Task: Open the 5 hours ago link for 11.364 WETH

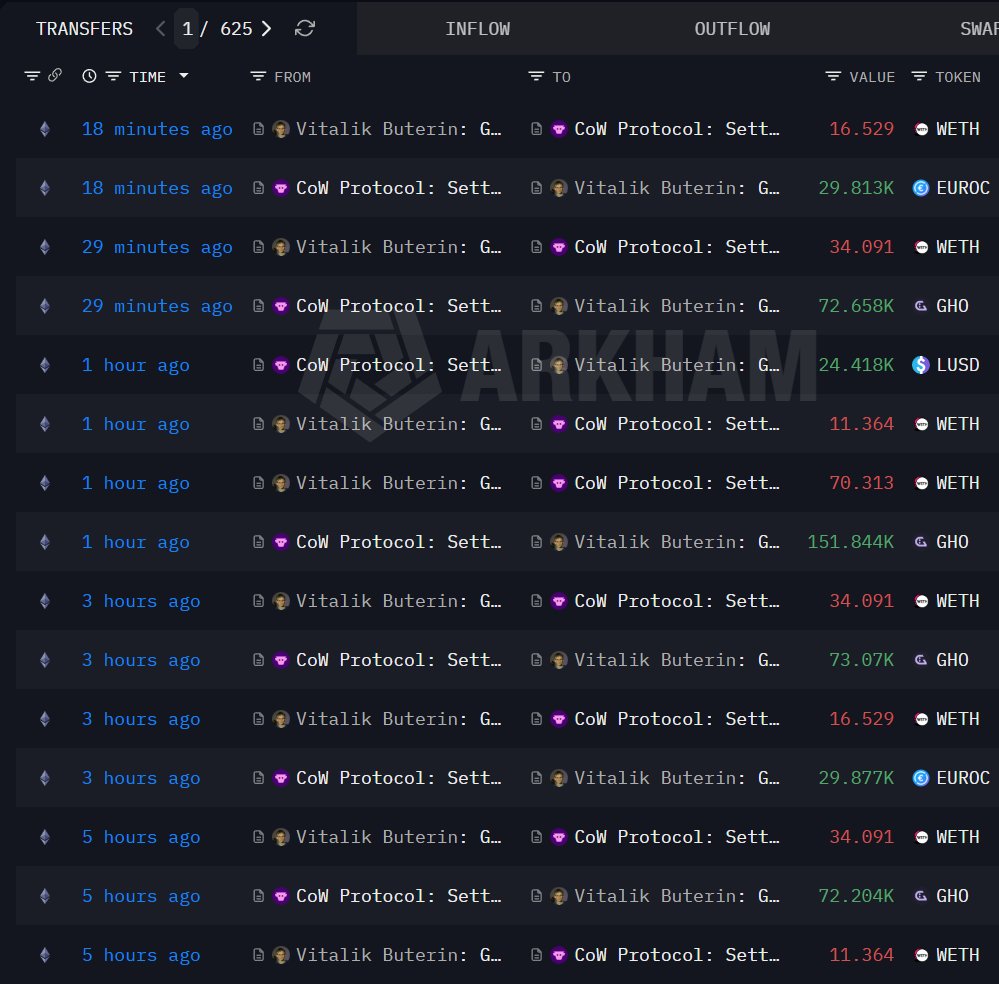Action: pos(141,955)
